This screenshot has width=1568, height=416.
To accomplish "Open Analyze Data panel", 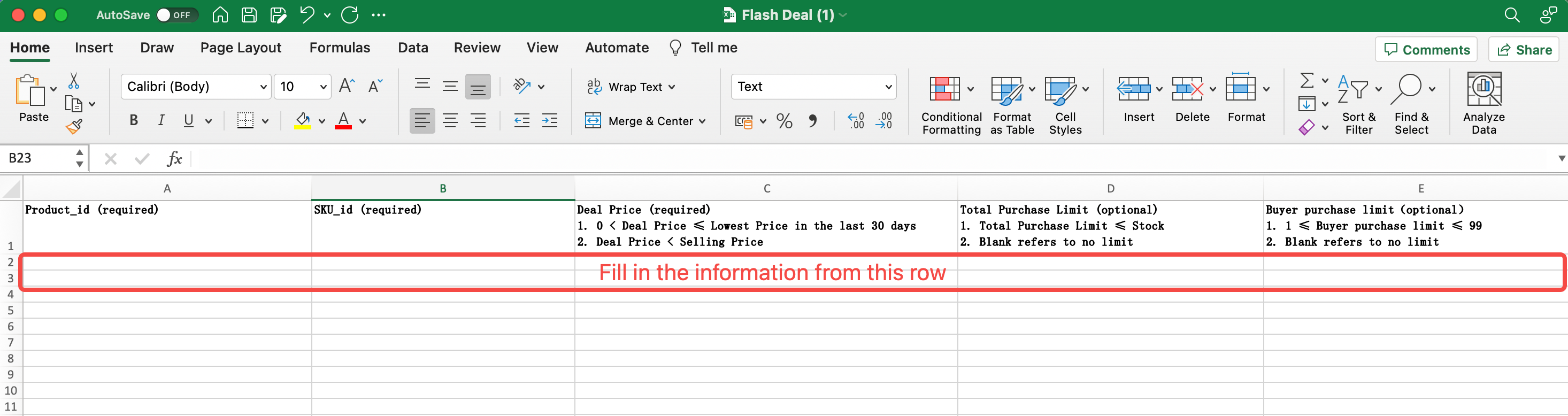I will pyautogui.click(x=1483, y=103).
